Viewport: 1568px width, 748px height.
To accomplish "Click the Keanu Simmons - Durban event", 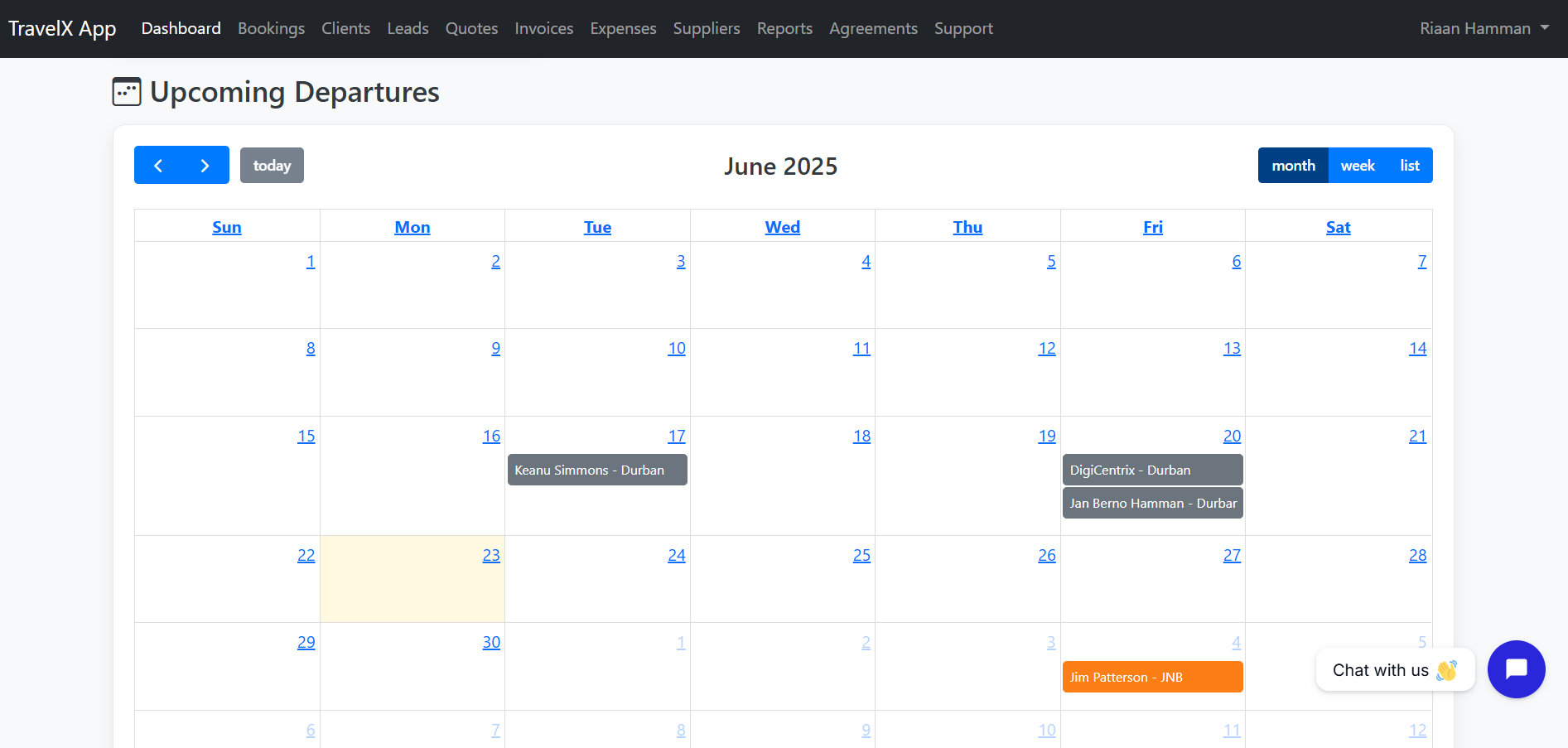I will tap(596, 470).
